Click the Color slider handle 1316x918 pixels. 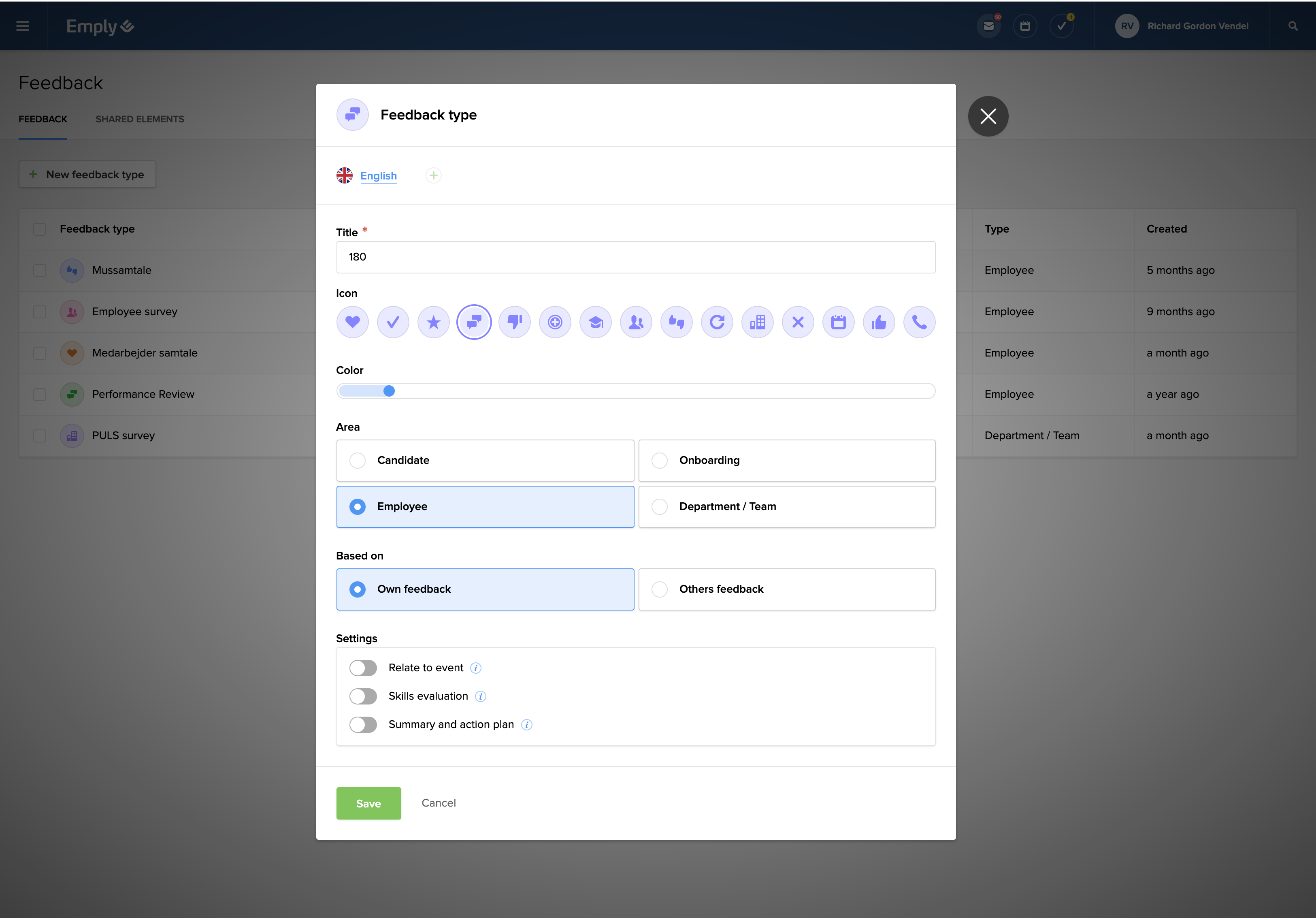tap(389, 391)
